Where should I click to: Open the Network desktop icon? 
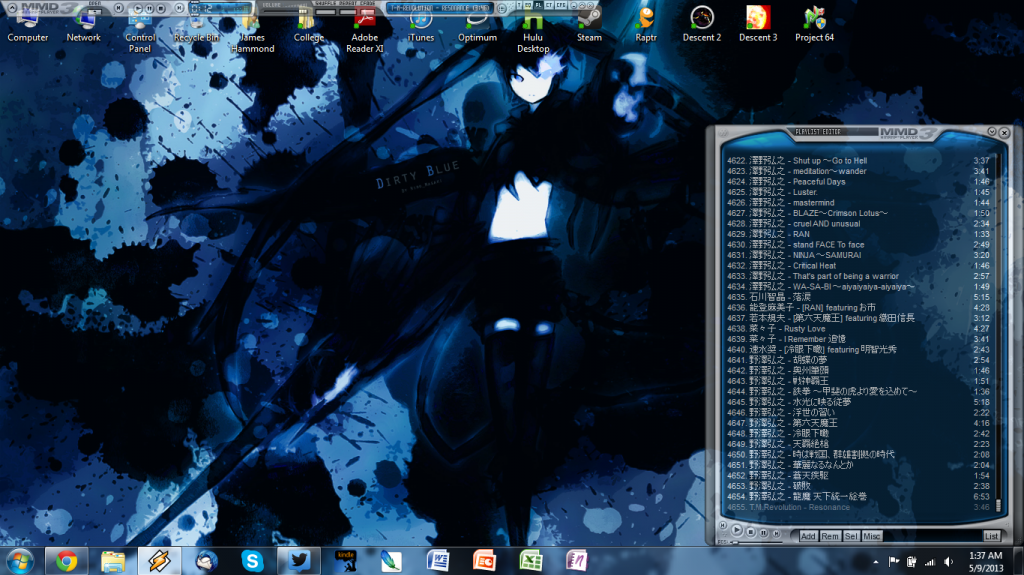(x=84, y=25)
